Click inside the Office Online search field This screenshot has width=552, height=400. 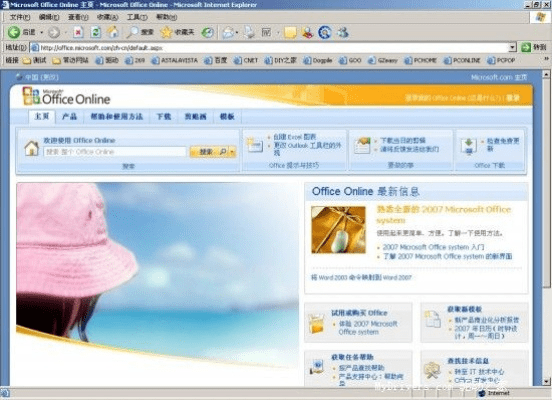[x=115, y=152]
